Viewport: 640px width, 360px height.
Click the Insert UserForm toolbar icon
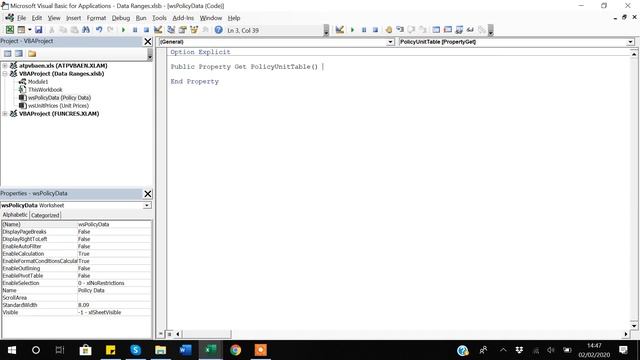click(x=21, y=30)
